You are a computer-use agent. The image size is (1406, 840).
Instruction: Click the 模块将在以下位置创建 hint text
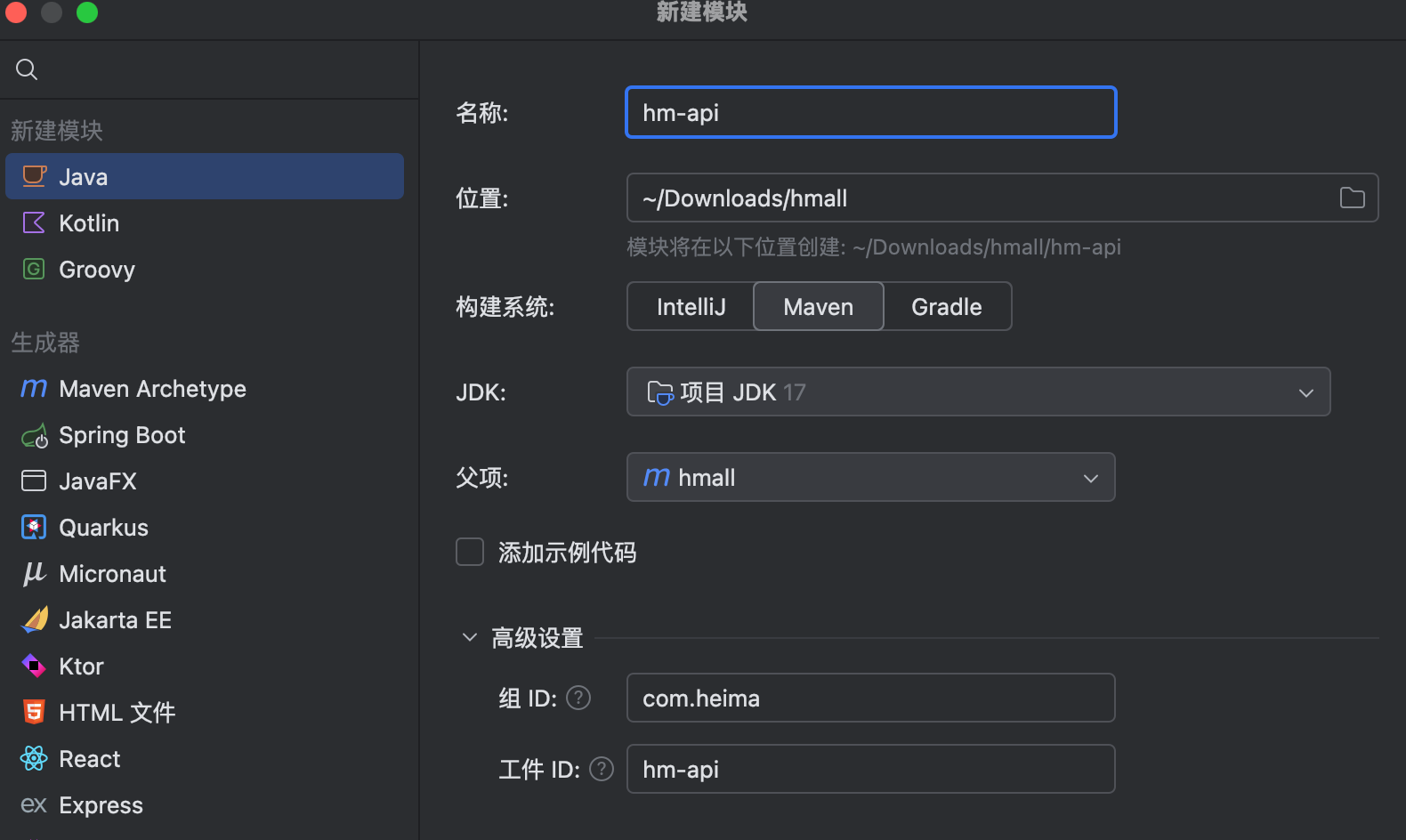874,246
